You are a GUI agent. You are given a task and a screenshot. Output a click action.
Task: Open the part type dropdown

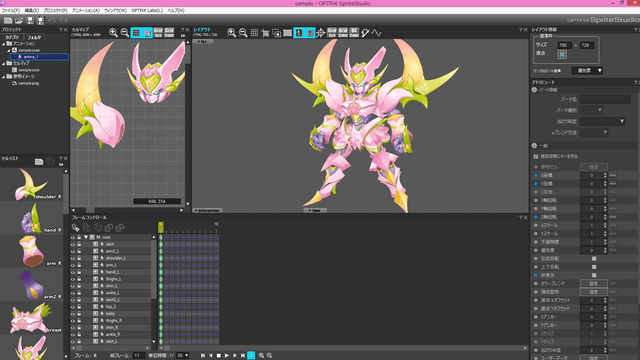591,110
